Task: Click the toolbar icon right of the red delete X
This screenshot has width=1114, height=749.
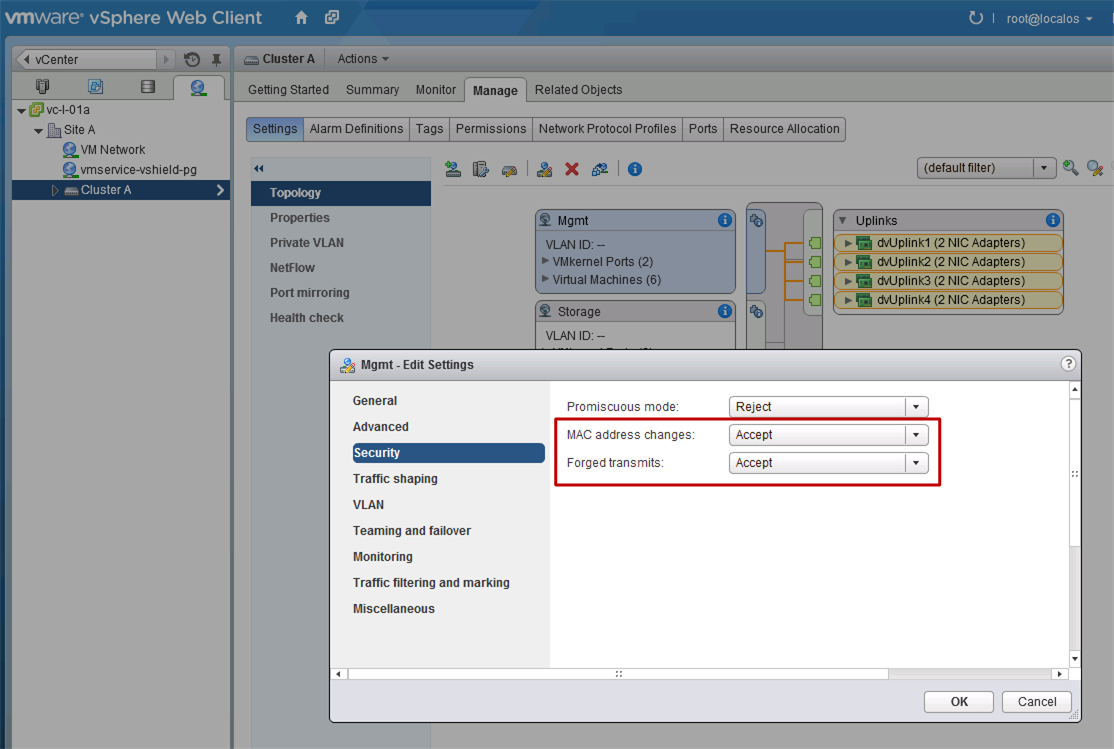Action: click(x=600, y=169)
